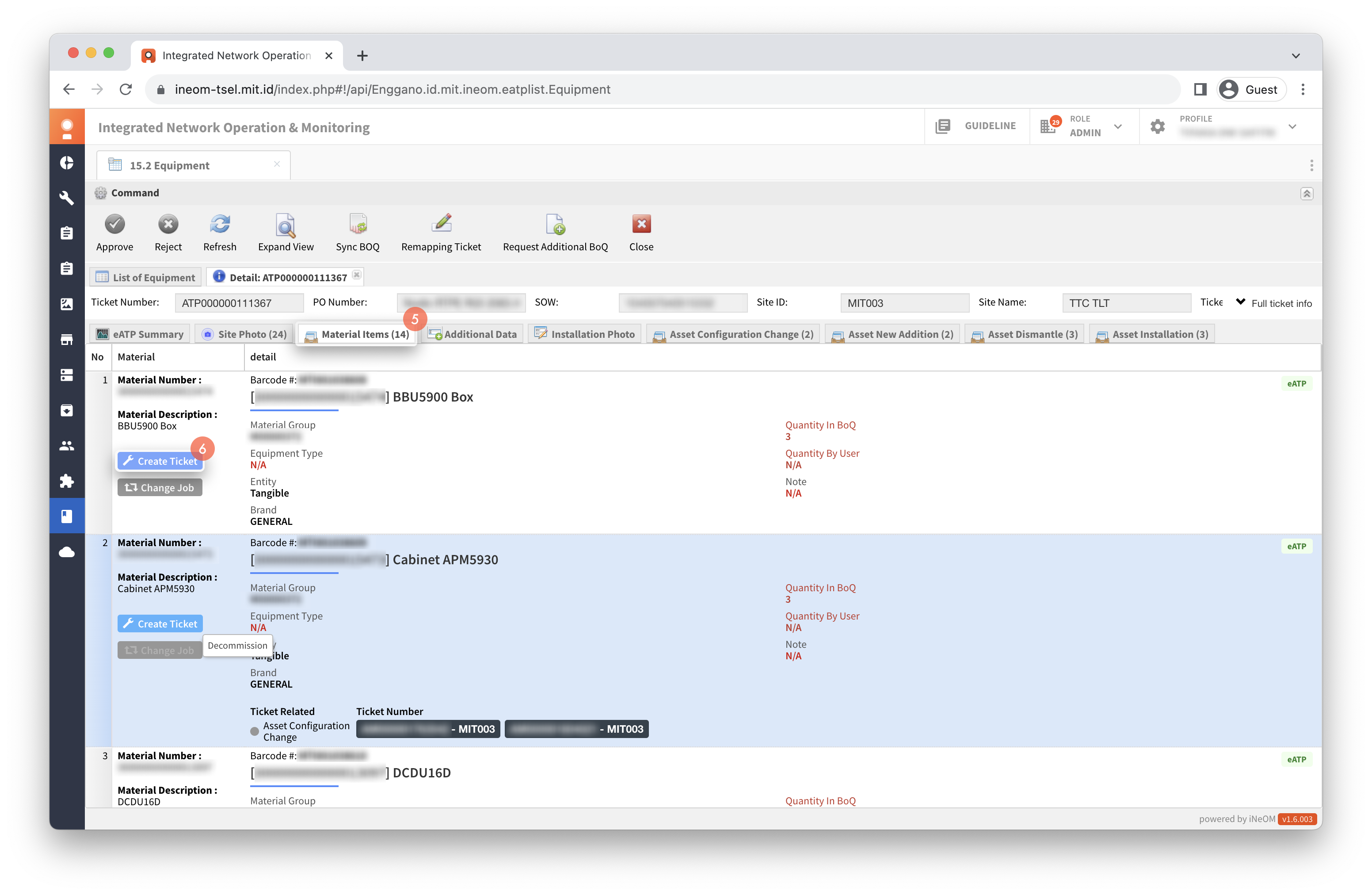This screenshot has height=895, width=1372.
Task: Click the browser address bar
Action: tap(663, 89)
